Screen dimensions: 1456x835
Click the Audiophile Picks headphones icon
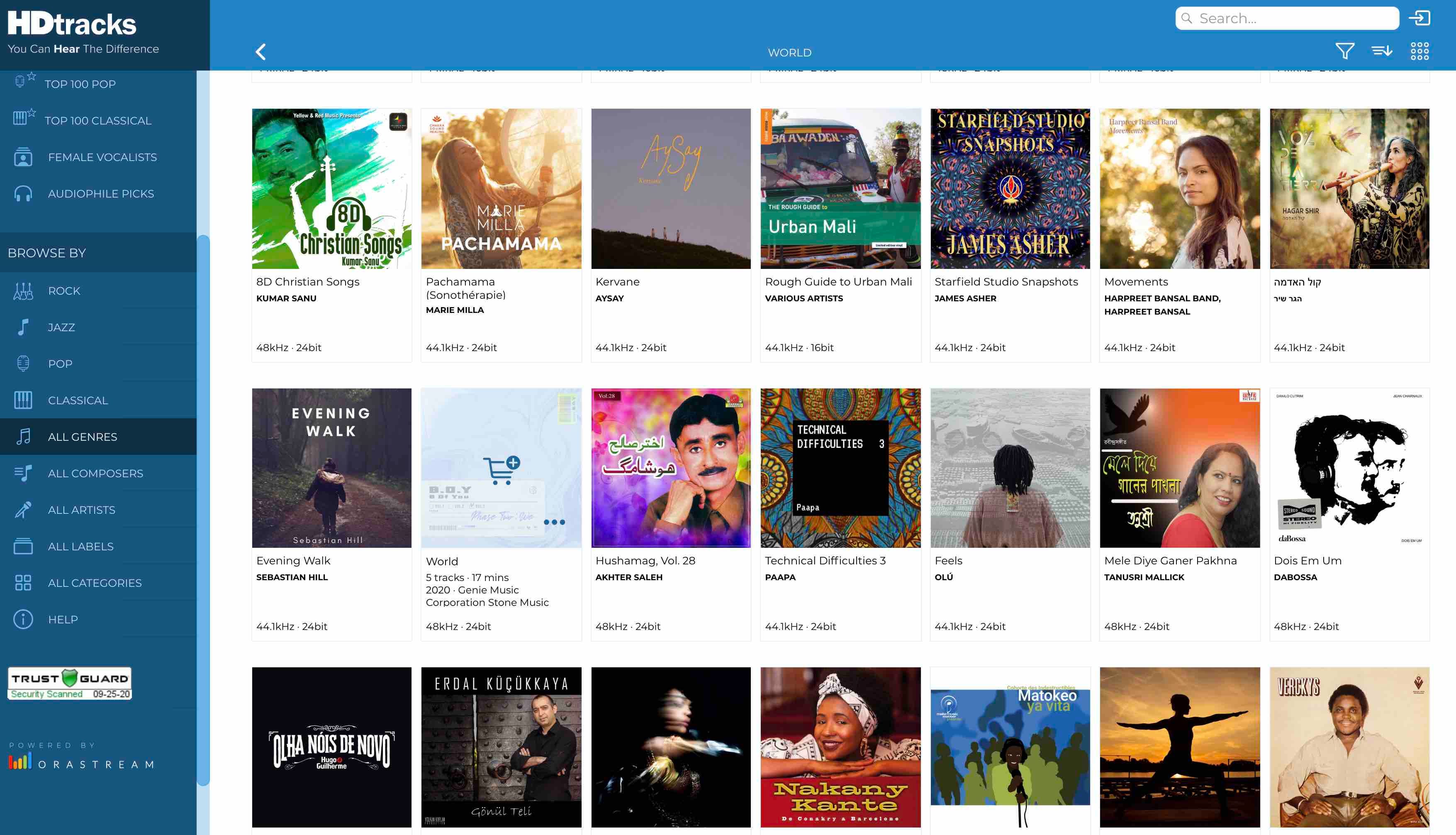[x=23, y=194]
